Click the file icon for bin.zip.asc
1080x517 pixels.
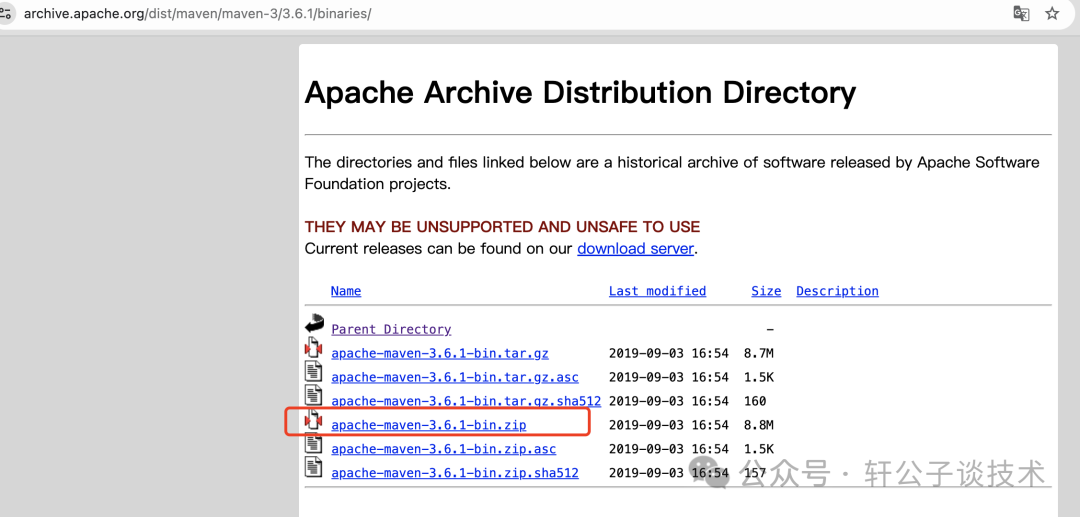tap(314, 443)
